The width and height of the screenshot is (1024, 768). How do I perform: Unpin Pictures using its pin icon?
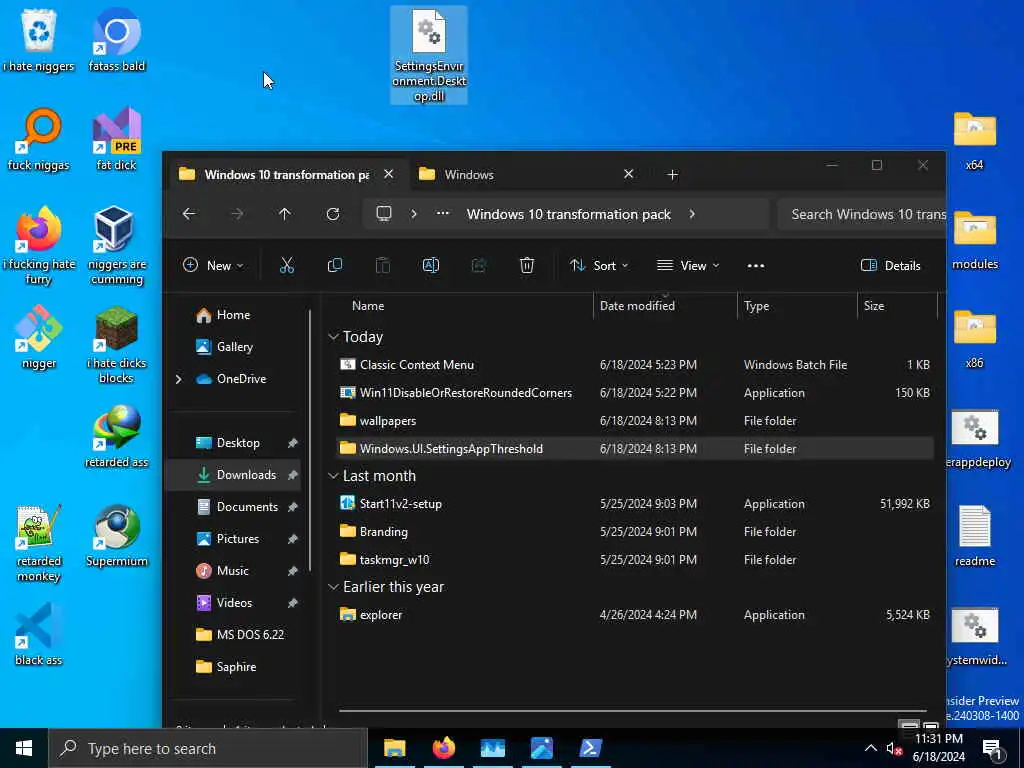point(293,539)
